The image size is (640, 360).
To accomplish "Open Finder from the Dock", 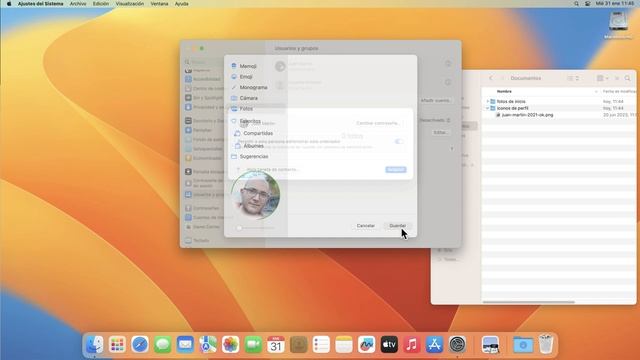I will tap(95, 345).
